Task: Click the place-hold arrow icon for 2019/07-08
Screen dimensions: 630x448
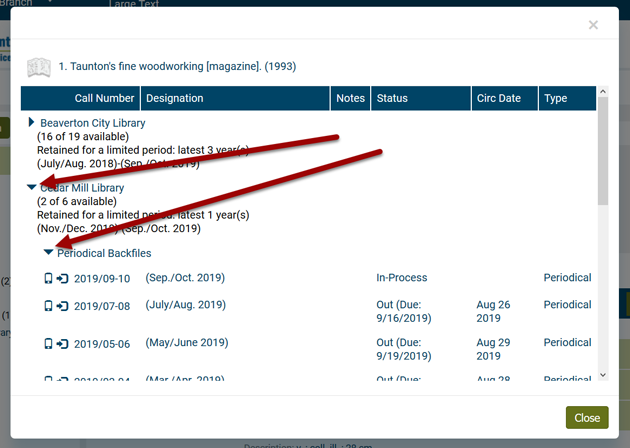Action: 62,306
